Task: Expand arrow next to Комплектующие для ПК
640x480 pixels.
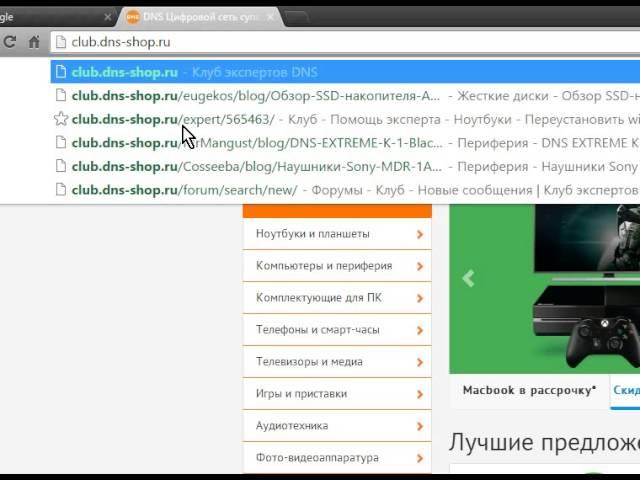Action: click(420, 298)
